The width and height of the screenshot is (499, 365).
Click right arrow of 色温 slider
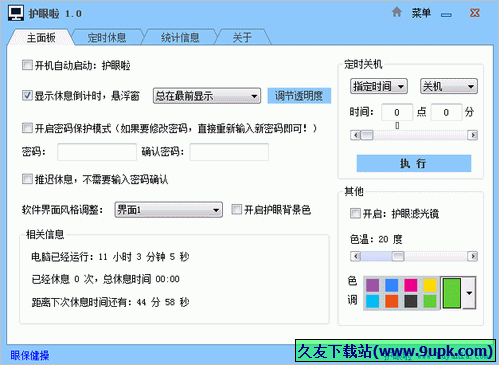tap(472, 256)
